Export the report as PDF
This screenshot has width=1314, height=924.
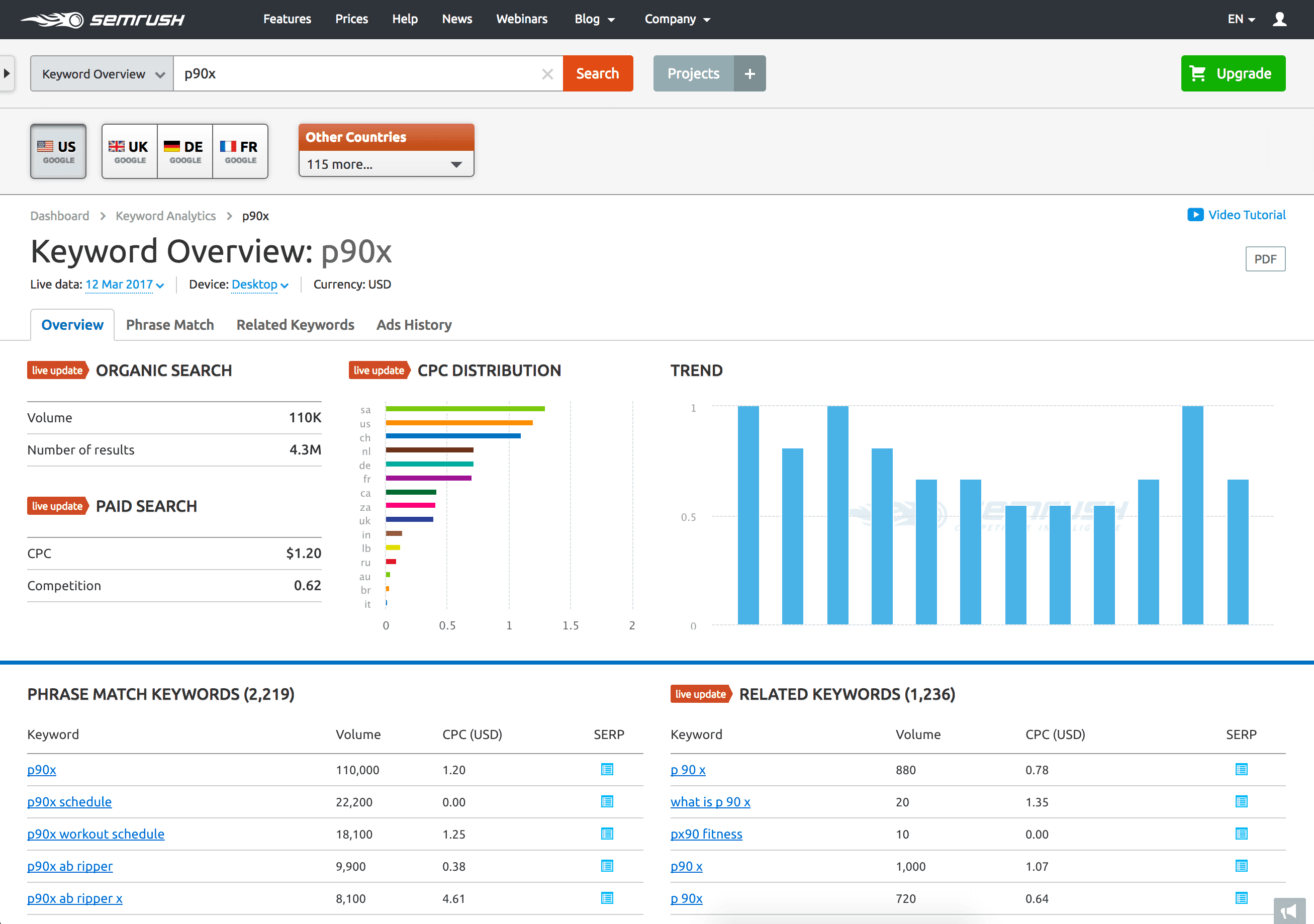click(1265, 259)
